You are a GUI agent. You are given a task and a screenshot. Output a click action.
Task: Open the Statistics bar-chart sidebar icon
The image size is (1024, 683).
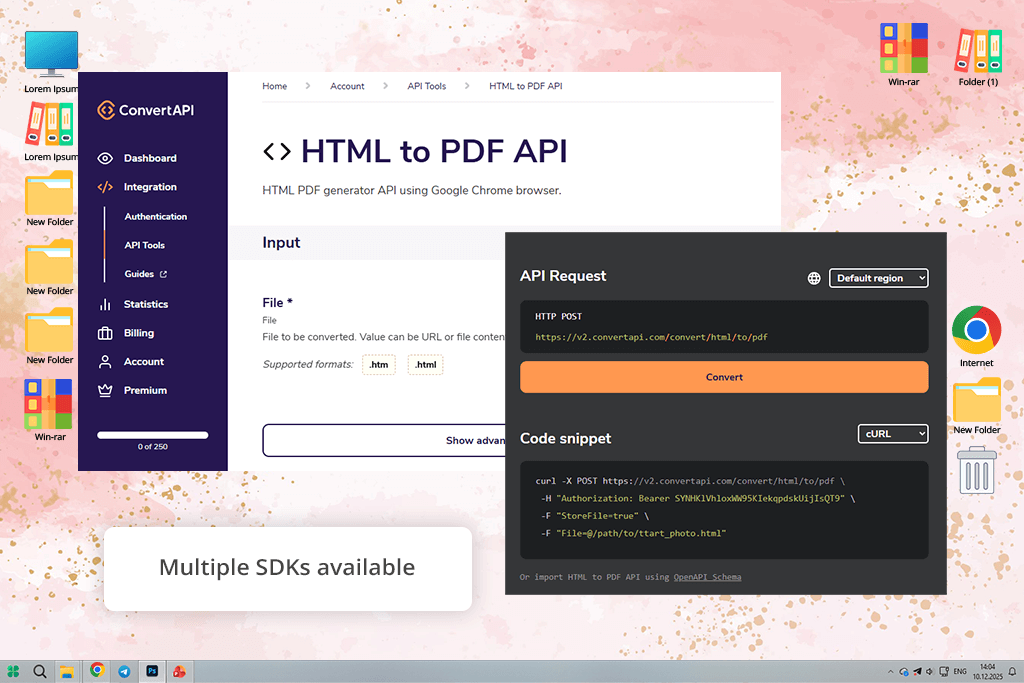click(105, 304)
